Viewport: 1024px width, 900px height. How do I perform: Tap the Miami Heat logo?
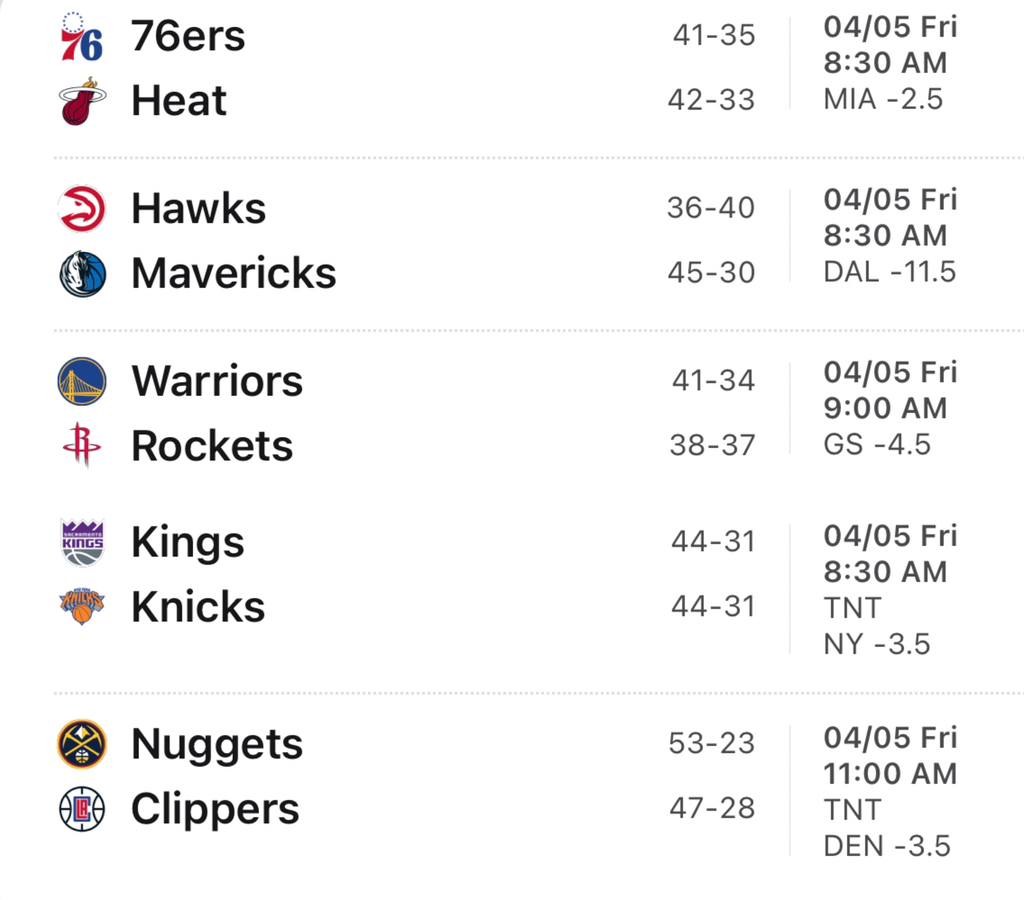(81, 101)
